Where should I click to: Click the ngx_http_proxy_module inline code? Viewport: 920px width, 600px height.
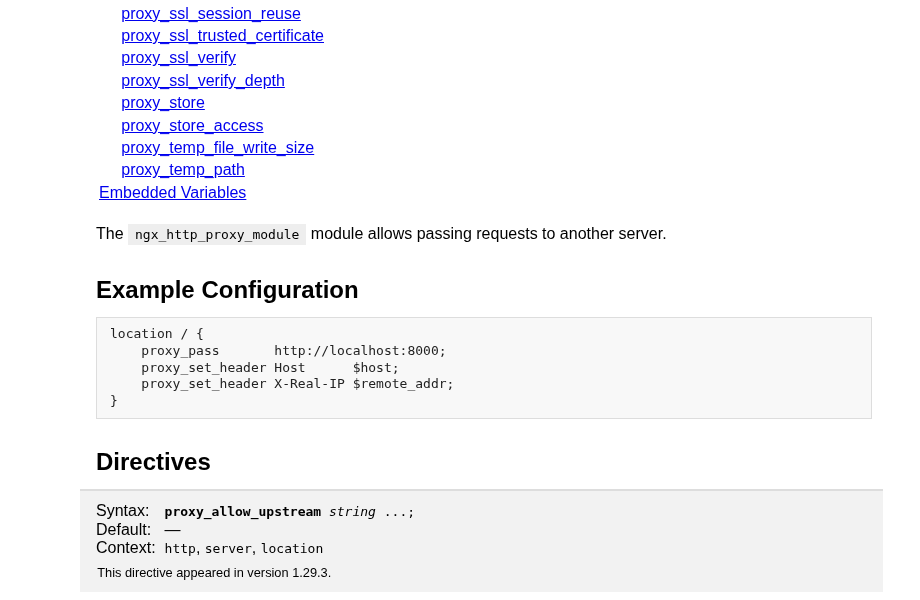[217, 235]
